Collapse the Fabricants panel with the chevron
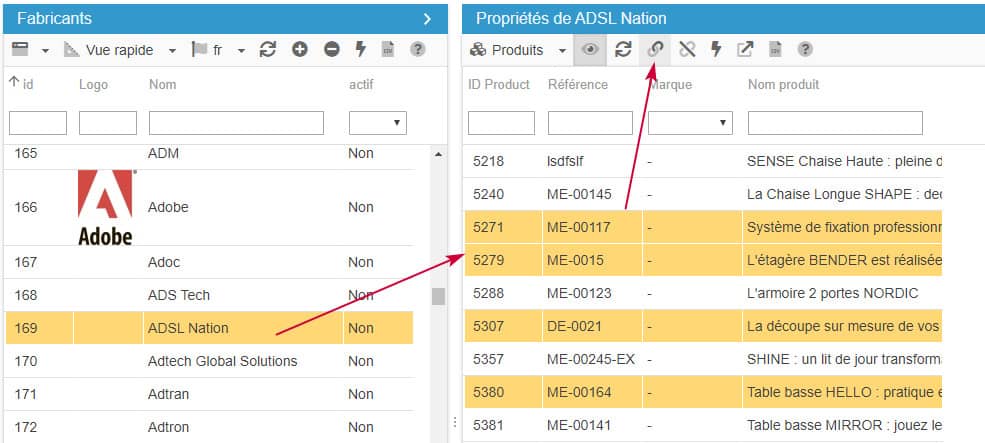The width and height of the screenshot is (985, 443). click(x=427, y=18)
